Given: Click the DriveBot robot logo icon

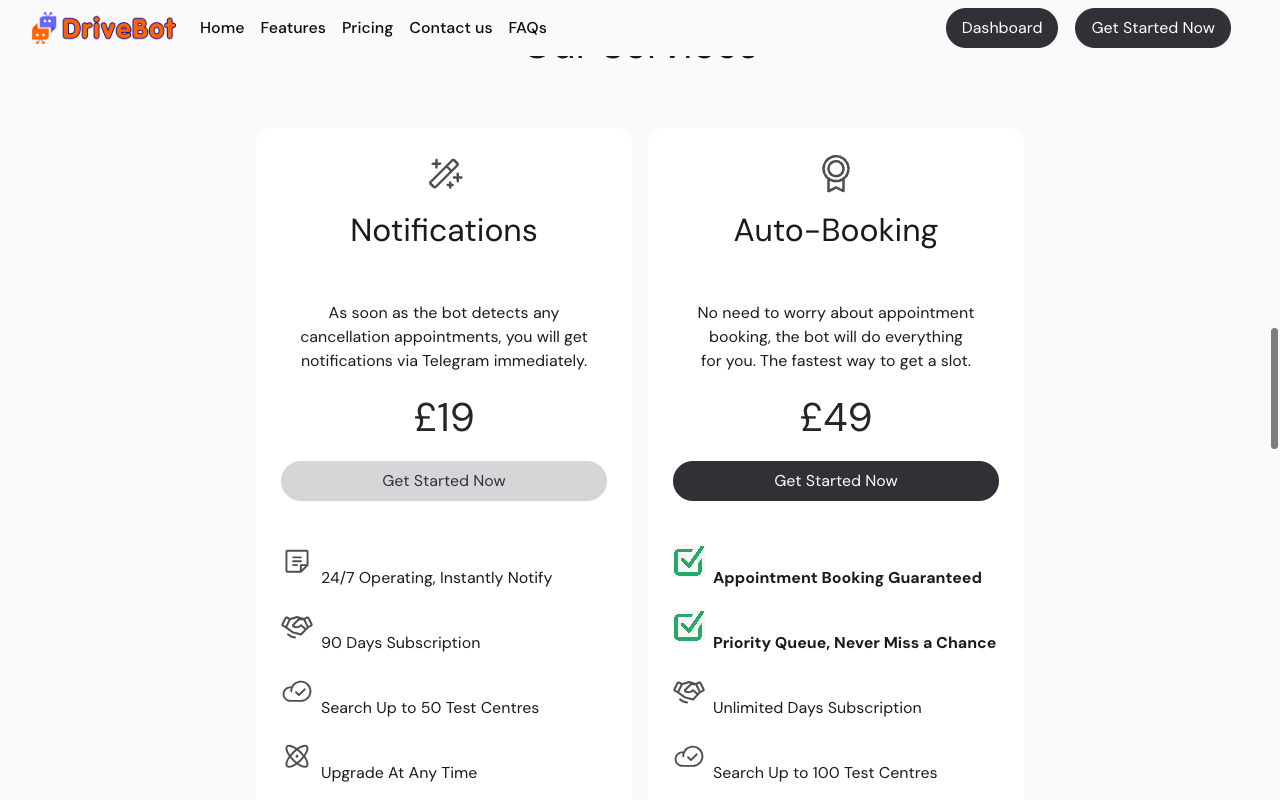Looking at the screenshot, I should coord(42,27).
